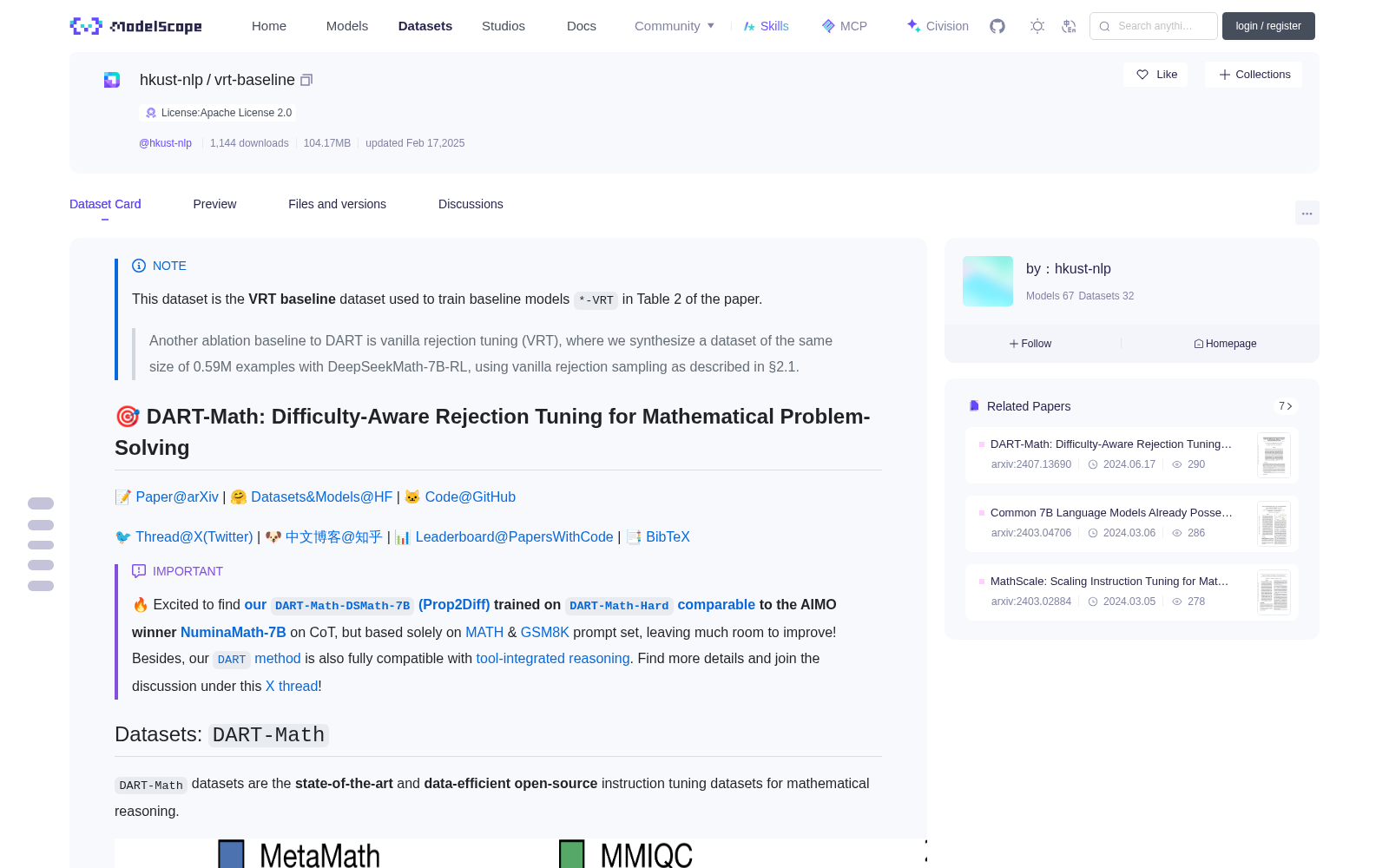This screenshot has height=868, width=1389.
Task: Click the DART-Math paper preview thumbnail
Action: pyautogui.click(x=1274, y=456)
